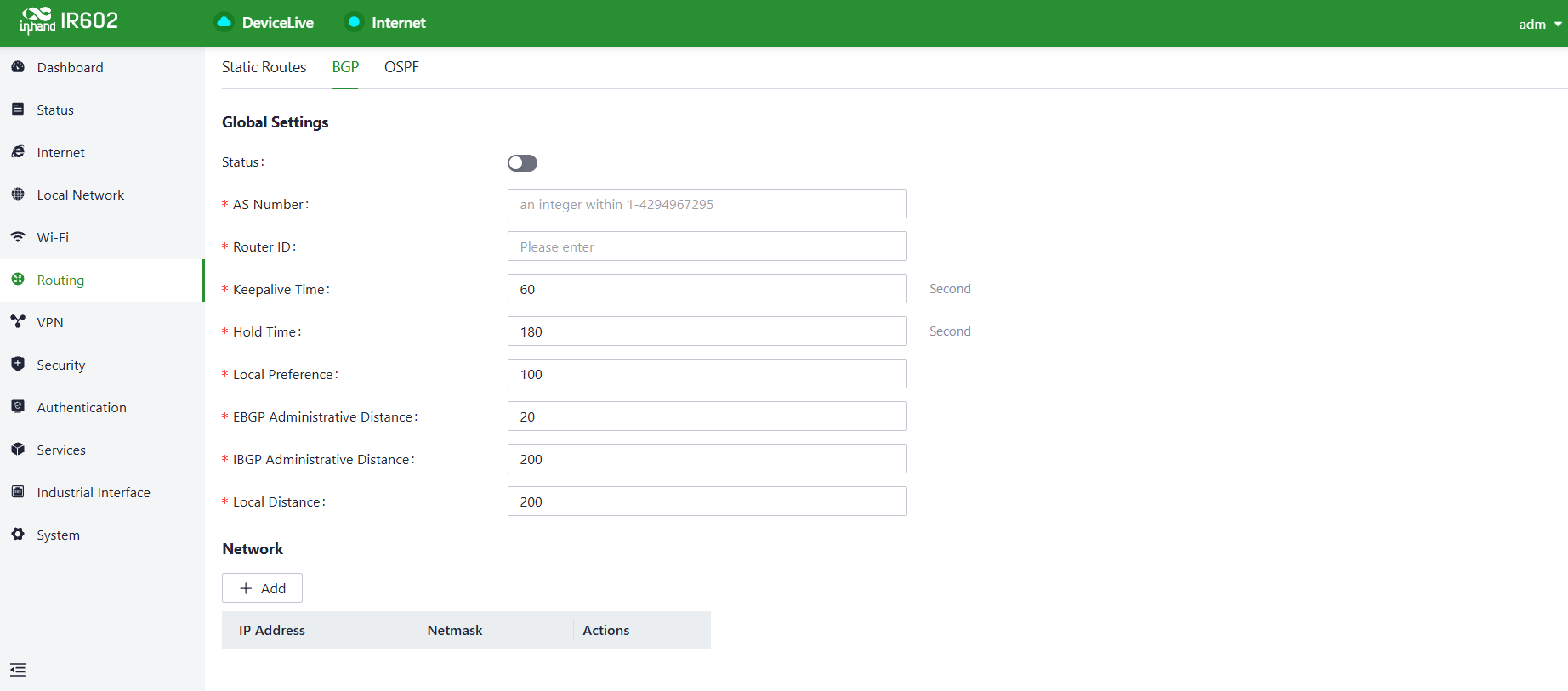Screen dimensions: 1568x691
Task: Click the Router ID input field
Action: click(707, 246)
